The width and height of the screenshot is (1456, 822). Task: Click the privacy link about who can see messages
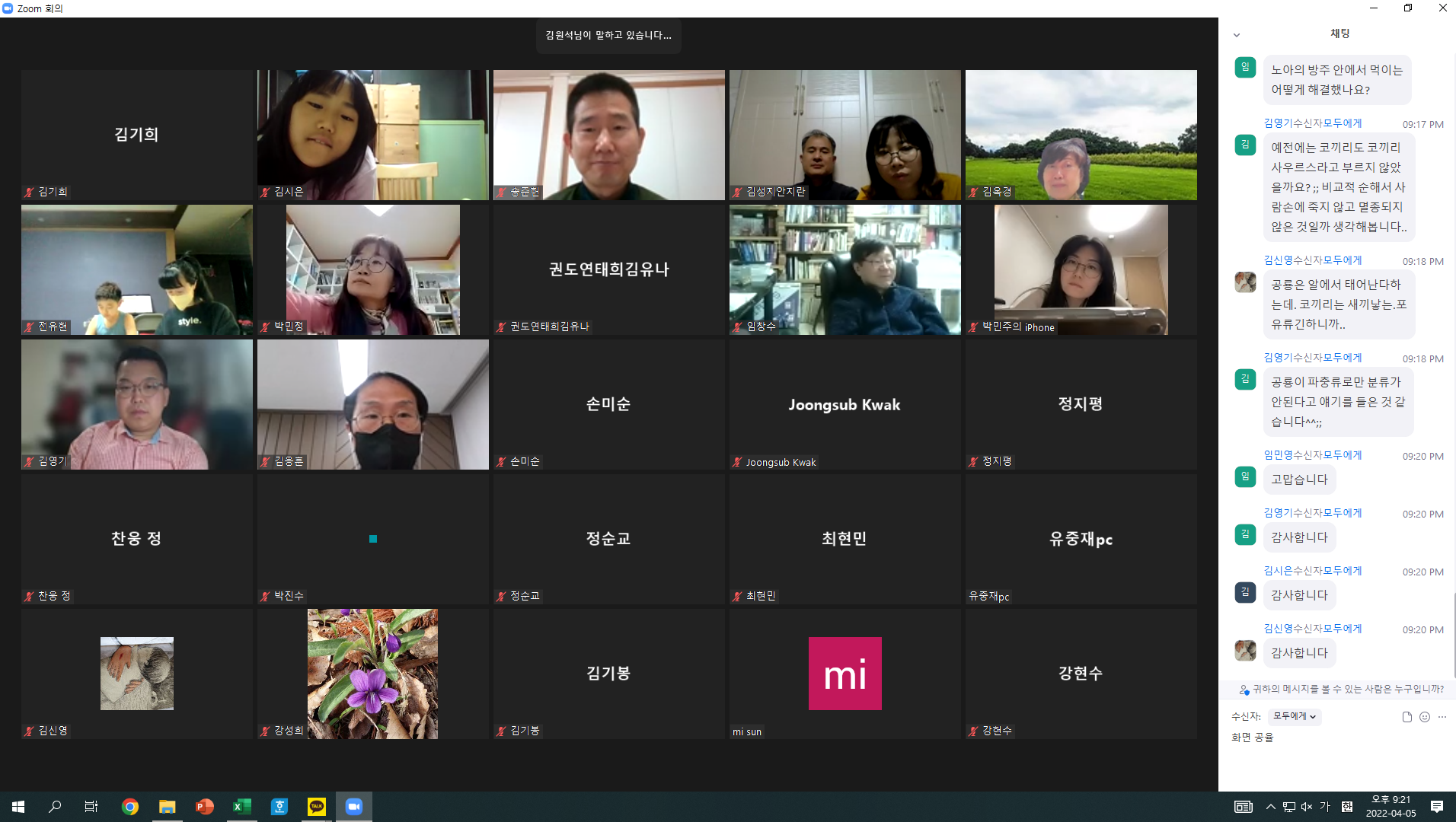pos(1348,690)
